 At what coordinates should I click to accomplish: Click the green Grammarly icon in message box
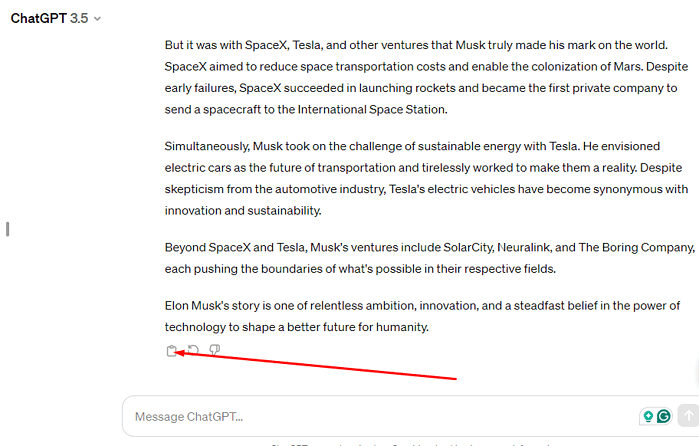[663, 416]
